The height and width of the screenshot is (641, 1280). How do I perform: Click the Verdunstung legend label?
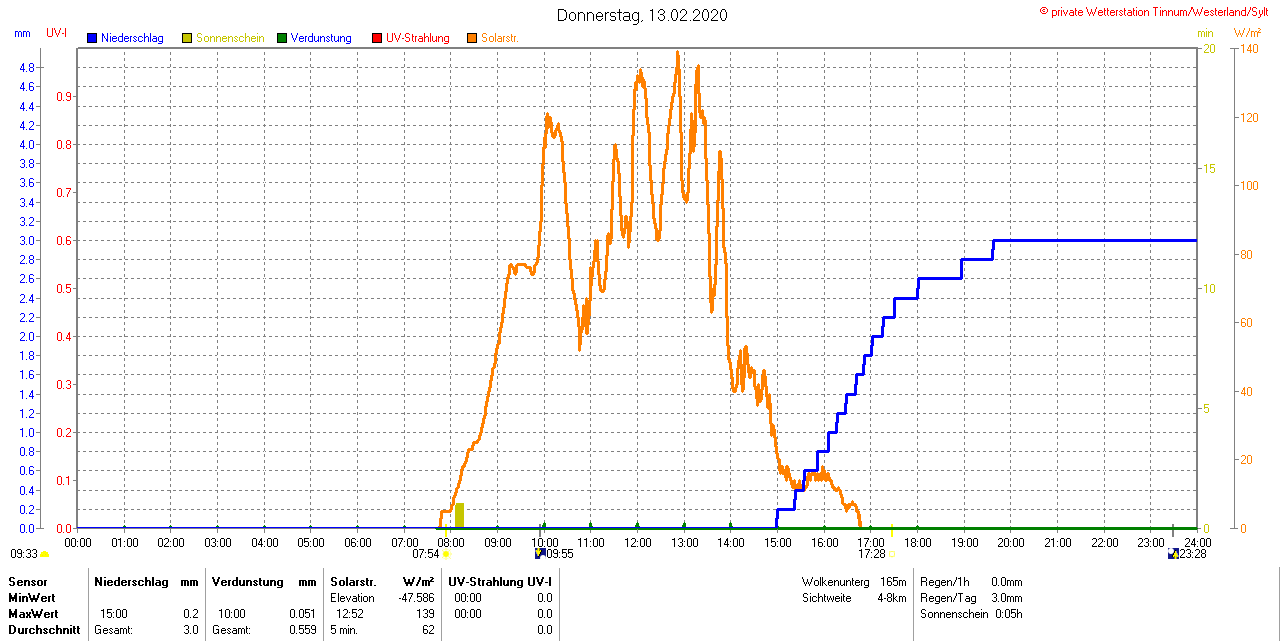pyautogui.click(x=321, y=38)
